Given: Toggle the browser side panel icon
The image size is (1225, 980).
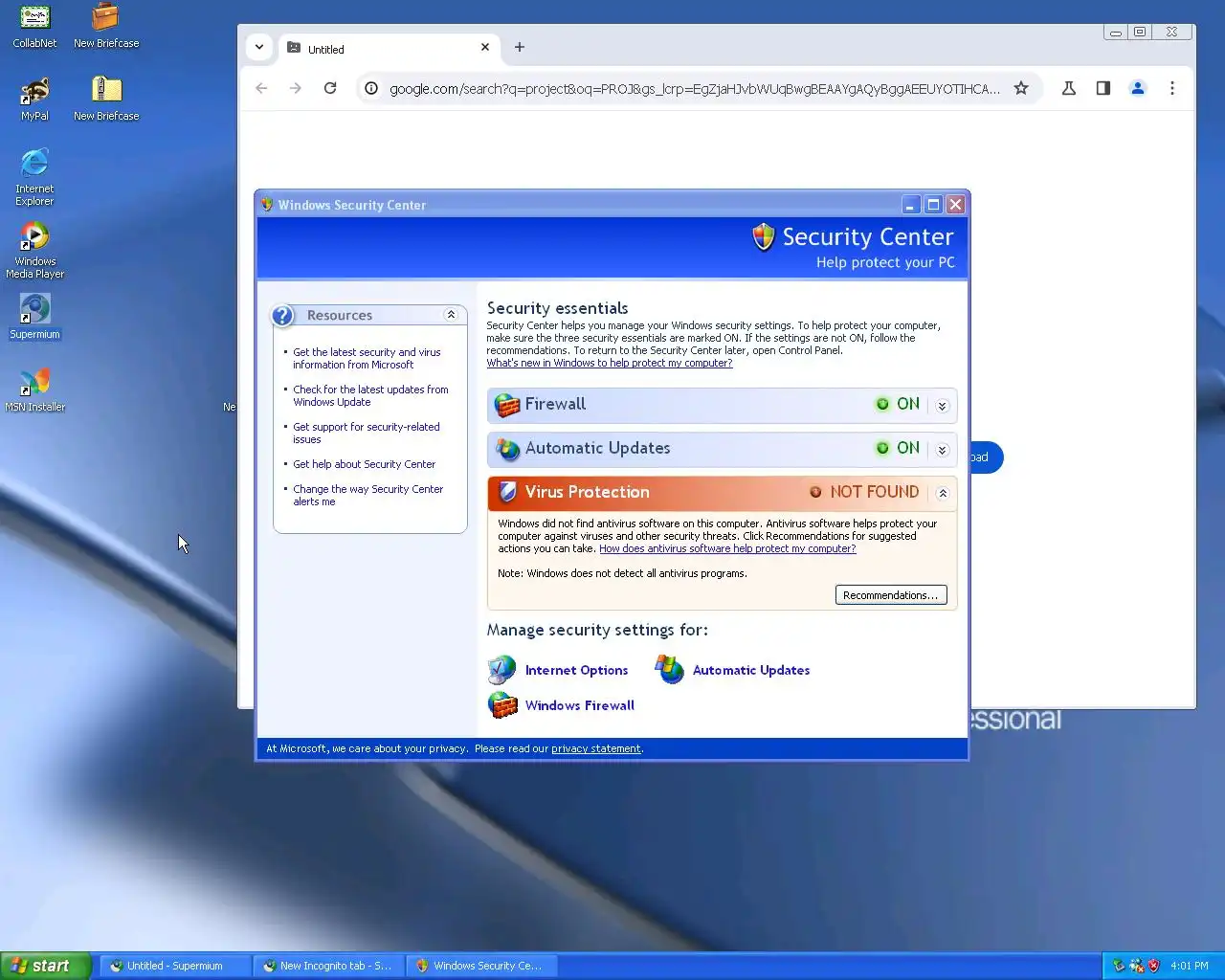Looking at the screenshot, I should [1103, 88].
